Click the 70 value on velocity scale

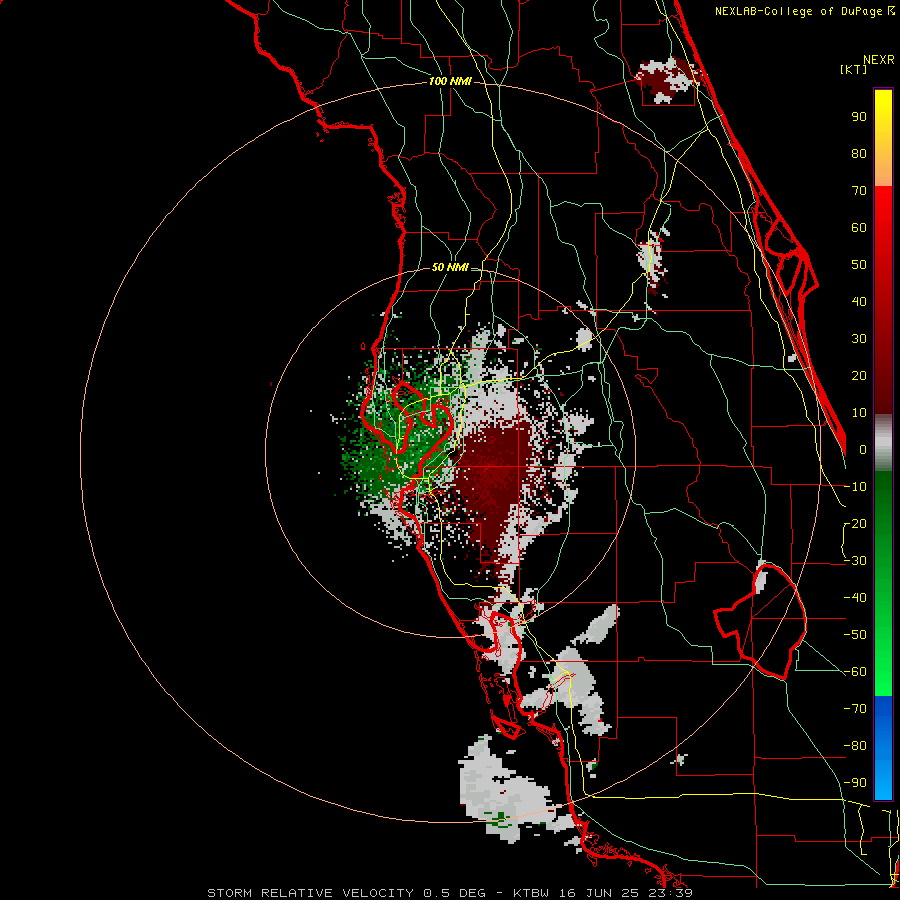tap(859, 191)
